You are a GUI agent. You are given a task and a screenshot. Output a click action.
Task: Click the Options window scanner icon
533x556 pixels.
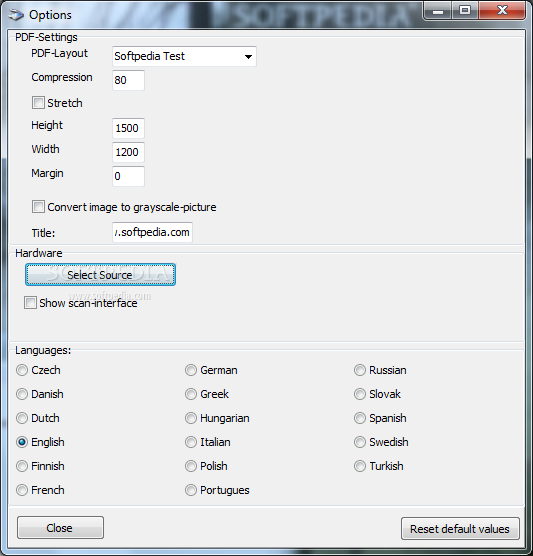[x=16, y=15]
